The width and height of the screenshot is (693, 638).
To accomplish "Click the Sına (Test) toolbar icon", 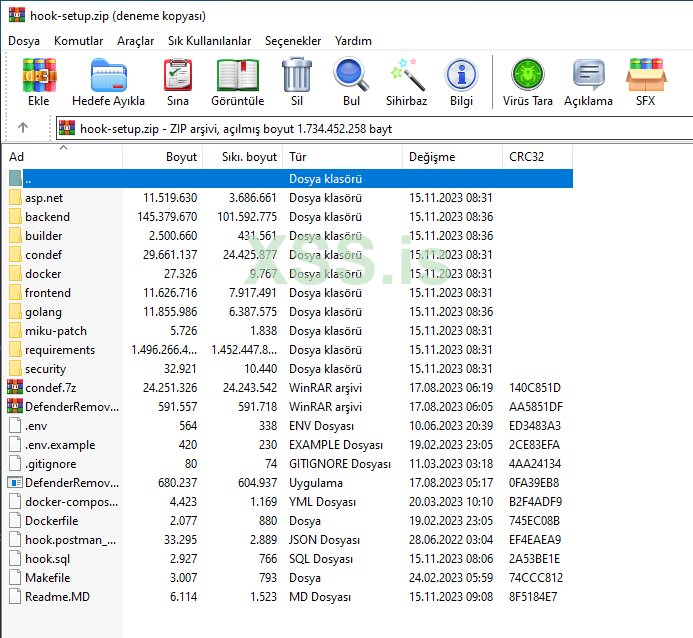I will tap(178, 75).
